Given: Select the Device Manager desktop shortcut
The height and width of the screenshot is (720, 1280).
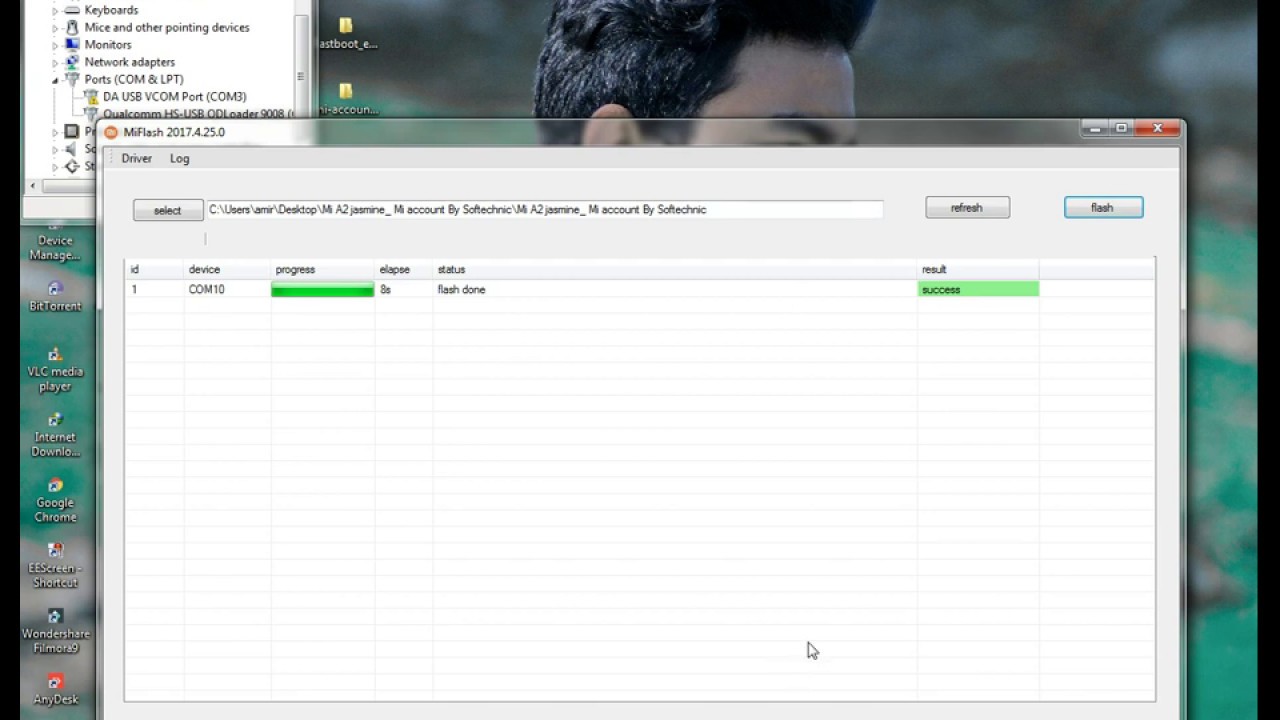Looking at the screenshot, I should point(55,247).
